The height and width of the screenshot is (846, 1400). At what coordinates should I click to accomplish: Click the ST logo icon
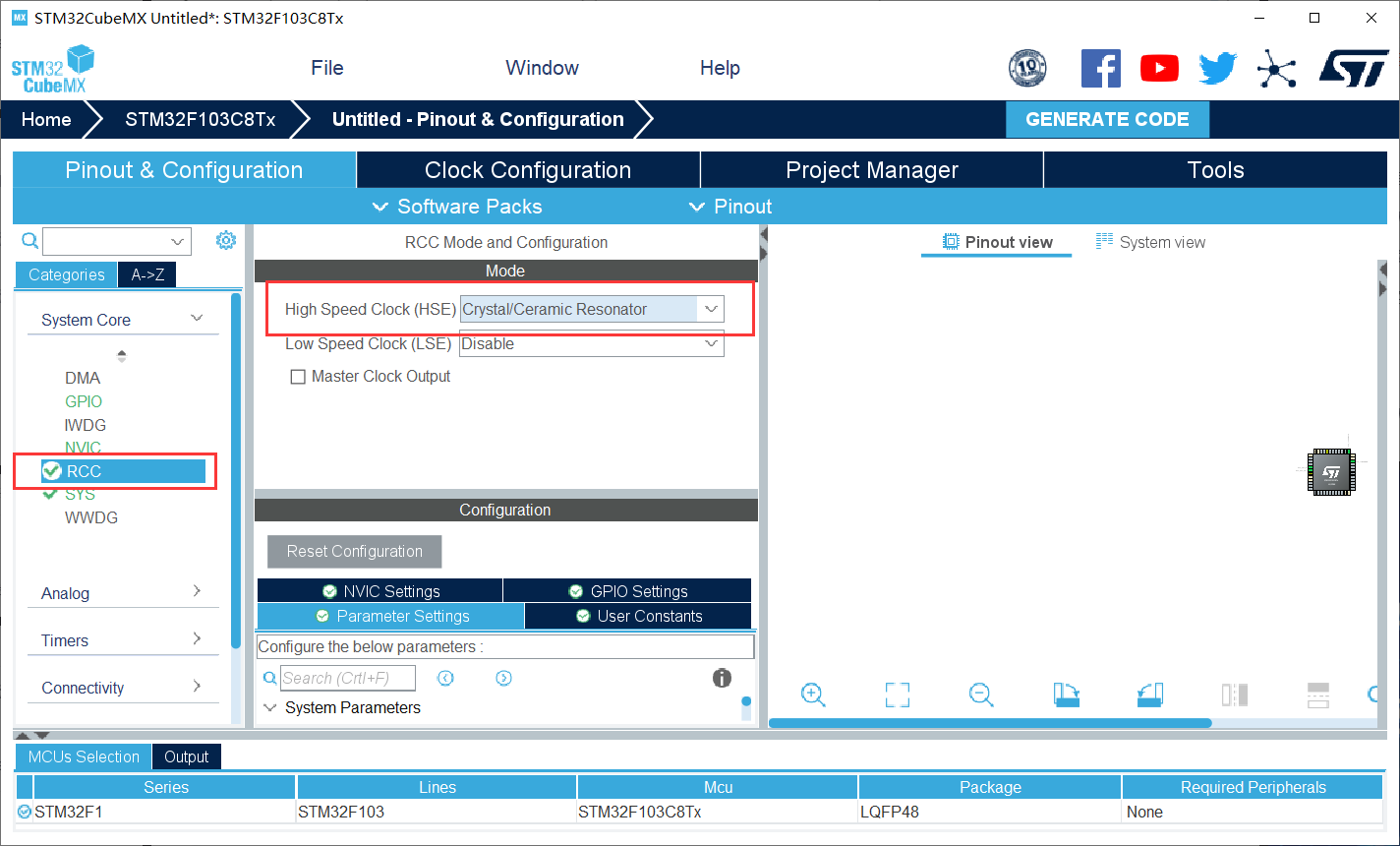(1353, 68)
